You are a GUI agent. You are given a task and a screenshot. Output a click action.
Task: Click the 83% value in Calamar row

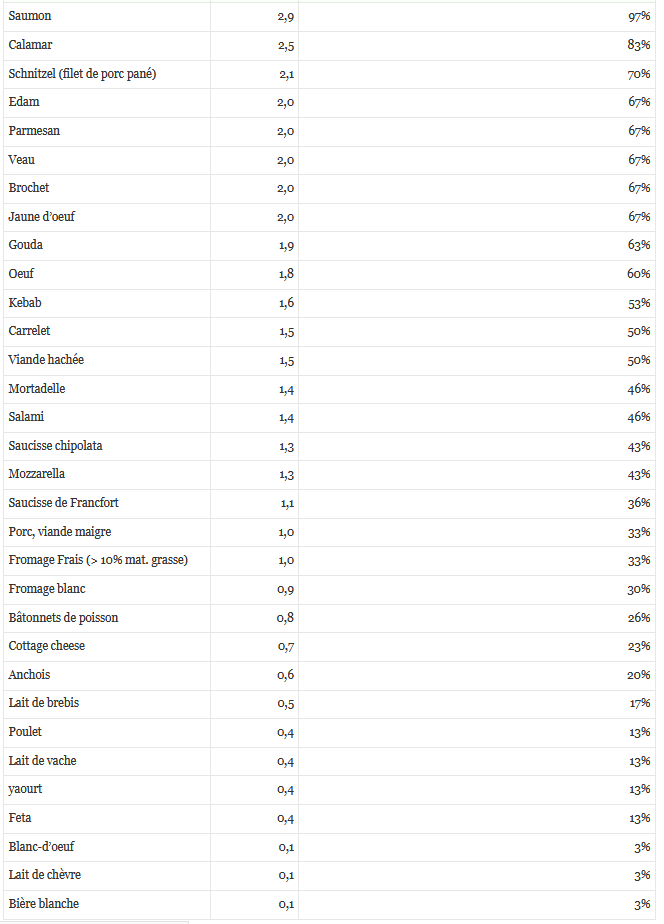(639, 45)
